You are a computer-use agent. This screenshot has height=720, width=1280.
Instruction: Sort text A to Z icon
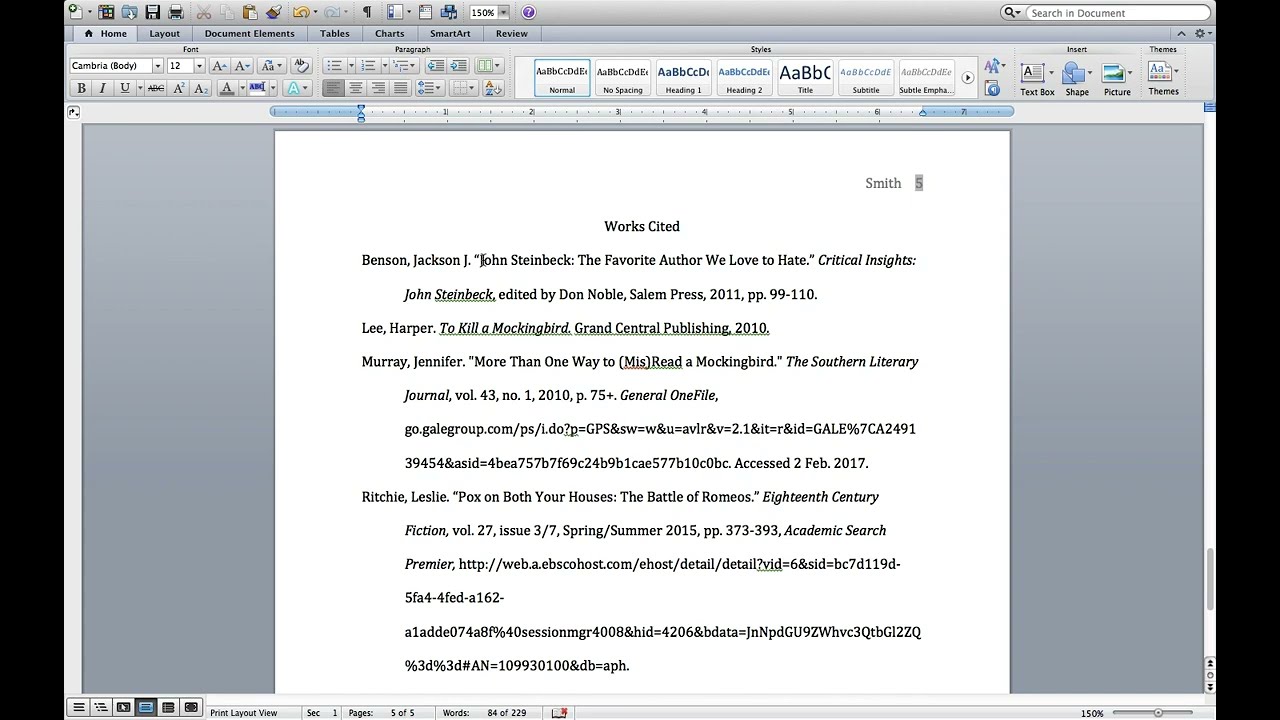coord(492,88)
